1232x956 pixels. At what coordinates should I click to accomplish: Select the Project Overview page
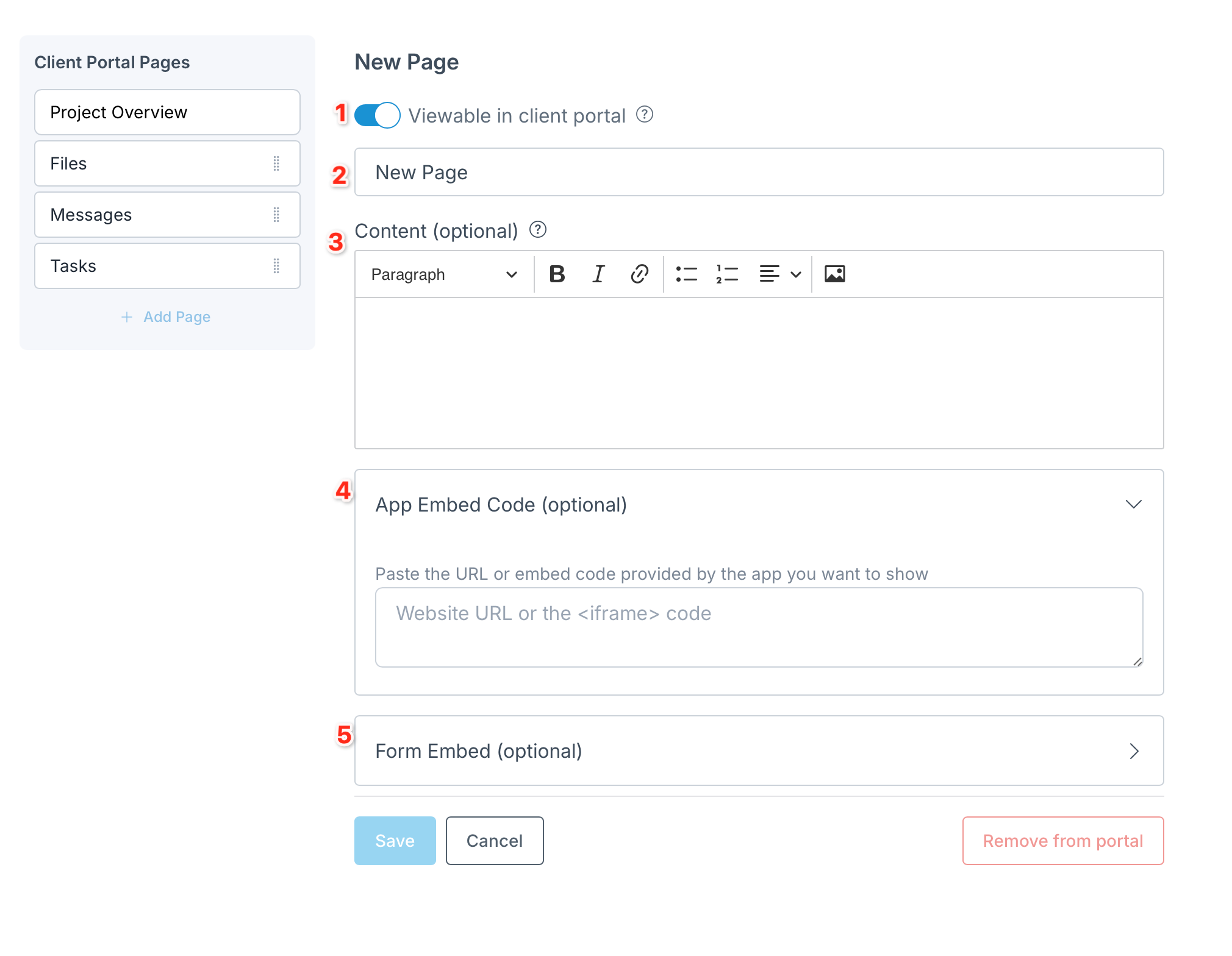167,112
